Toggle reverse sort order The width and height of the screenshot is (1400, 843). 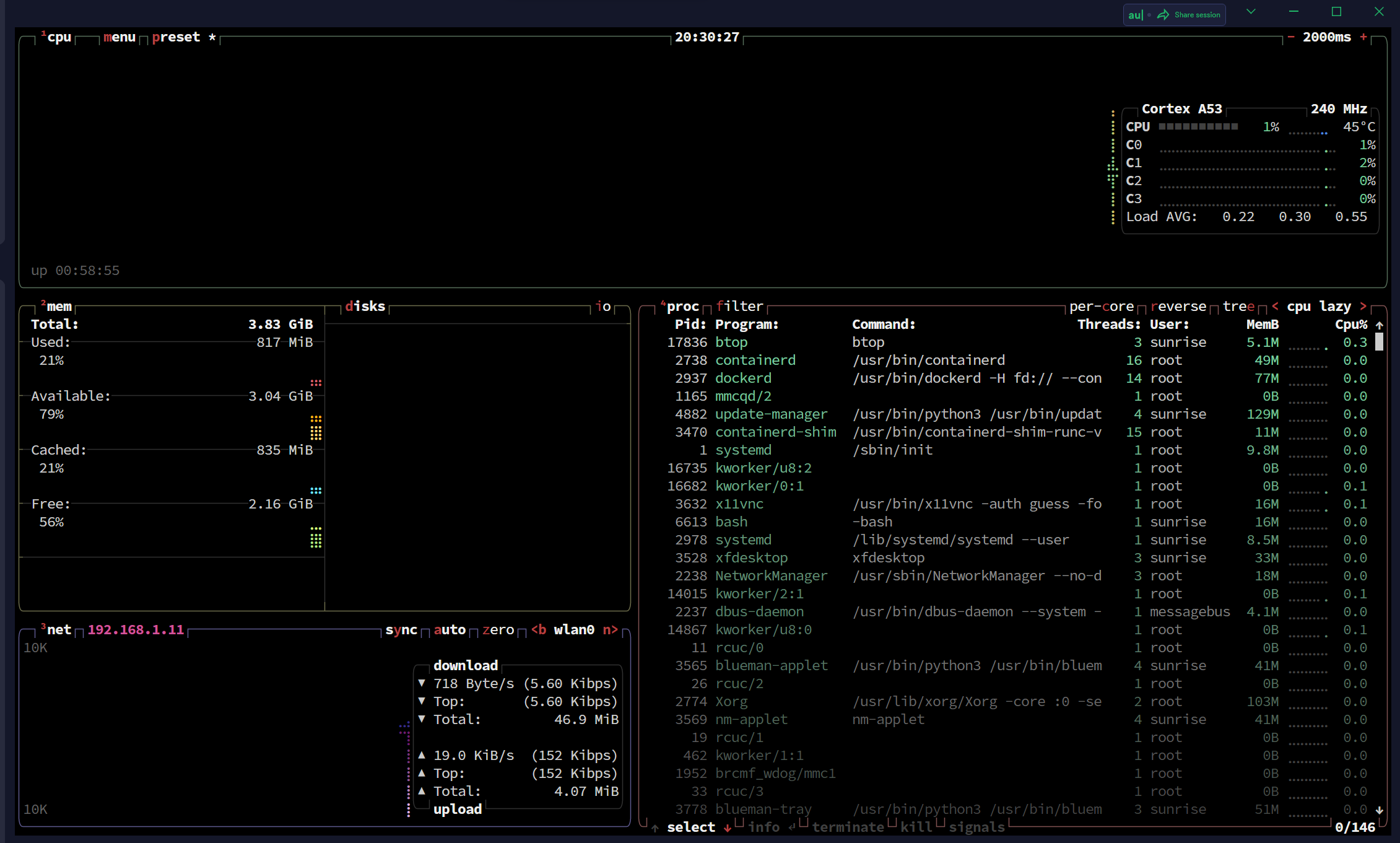pyautogui.click(x=1178, y=306)
